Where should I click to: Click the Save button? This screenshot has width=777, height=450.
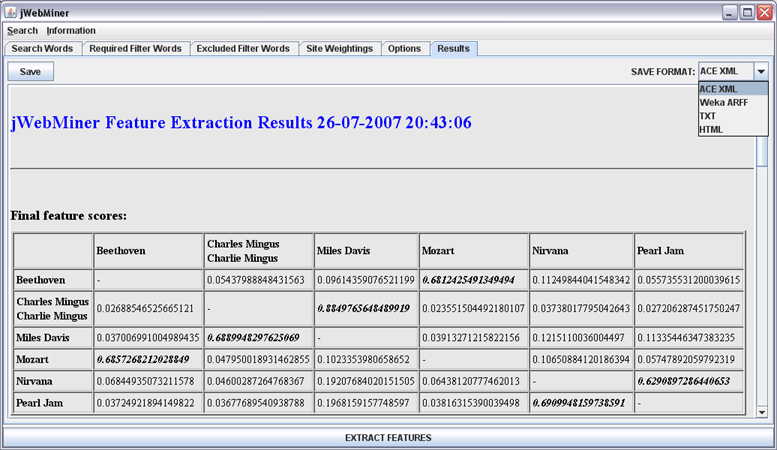[x=30, y=71]
